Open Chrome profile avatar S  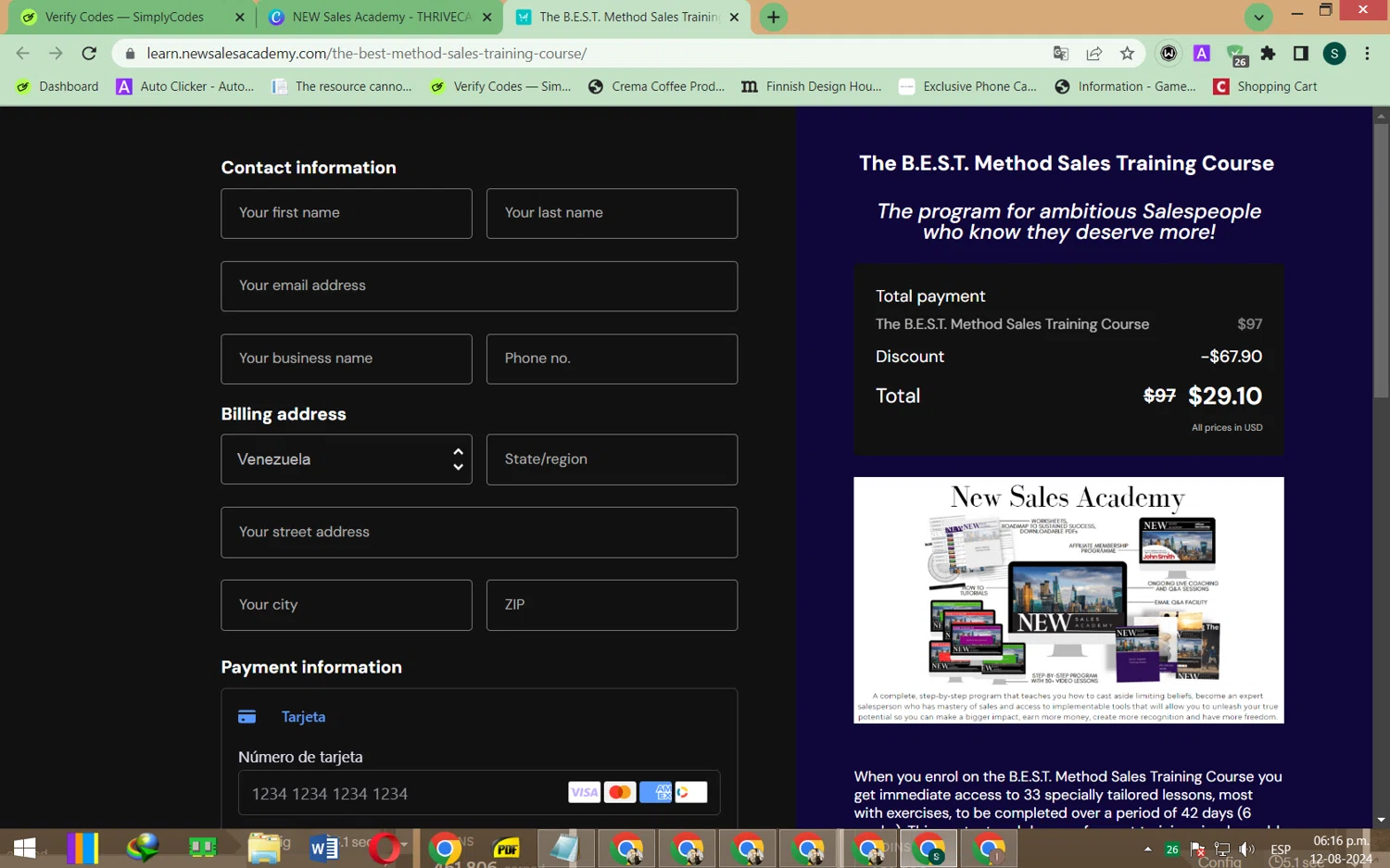pyautogui.click(x=1334, y=54)
